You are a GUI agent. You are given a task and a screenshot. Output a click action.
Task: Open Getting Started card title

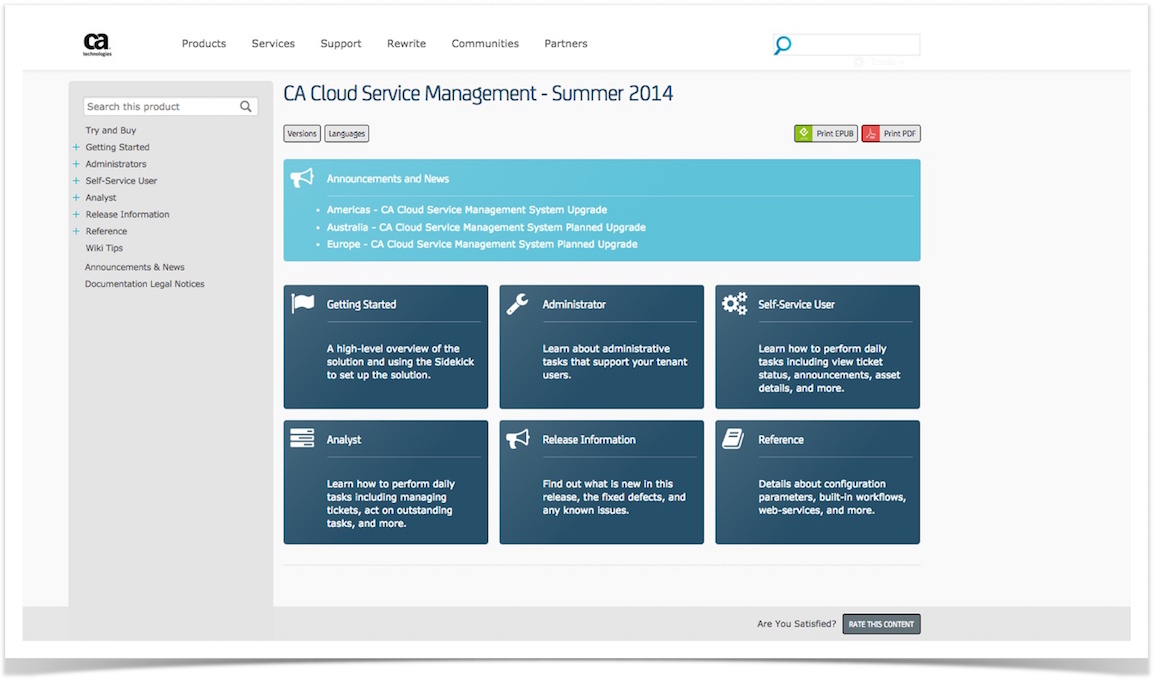click(x=361, y=304)
